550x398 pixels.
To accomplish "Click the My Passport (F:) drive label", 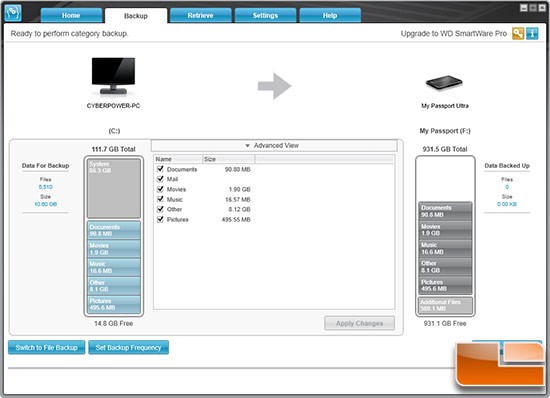I will [445, 131].
